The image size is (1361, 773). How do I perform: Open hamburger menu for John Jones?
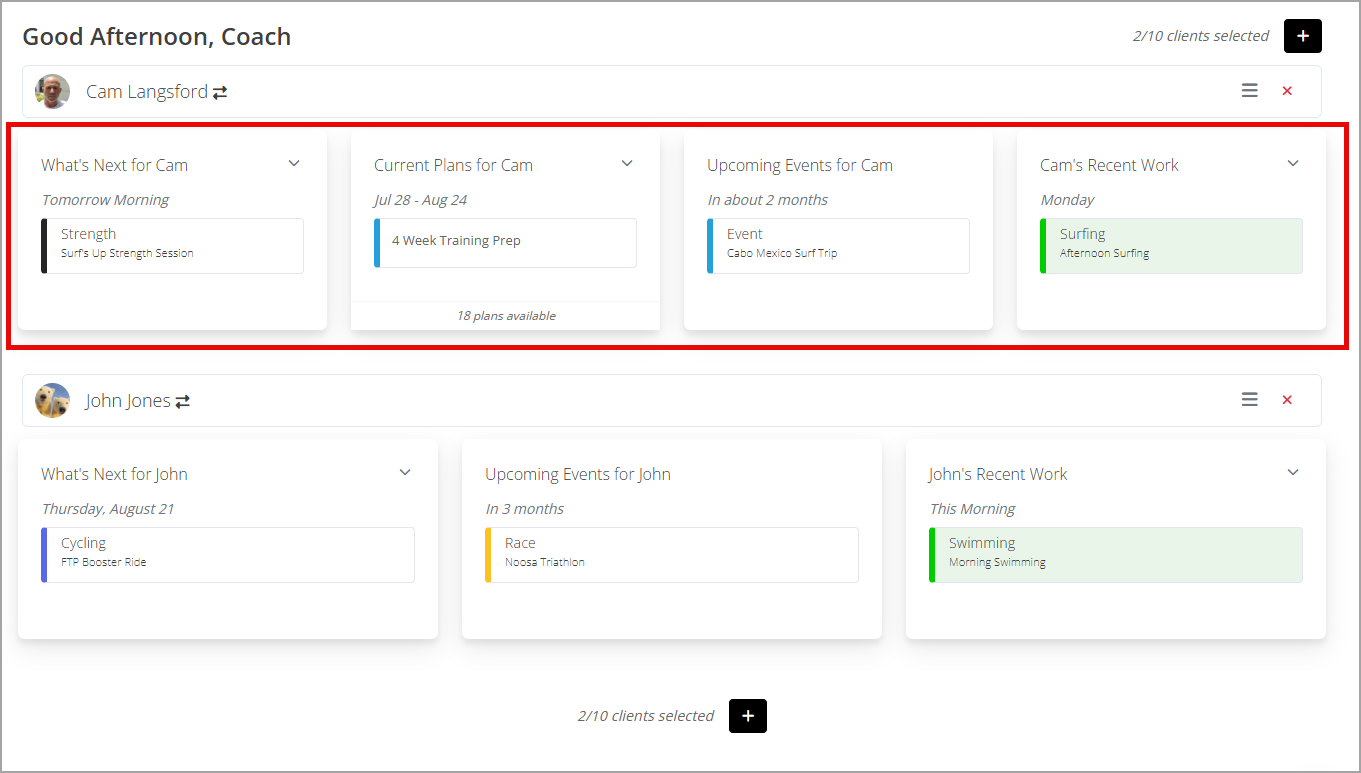tap(1249, 400)
